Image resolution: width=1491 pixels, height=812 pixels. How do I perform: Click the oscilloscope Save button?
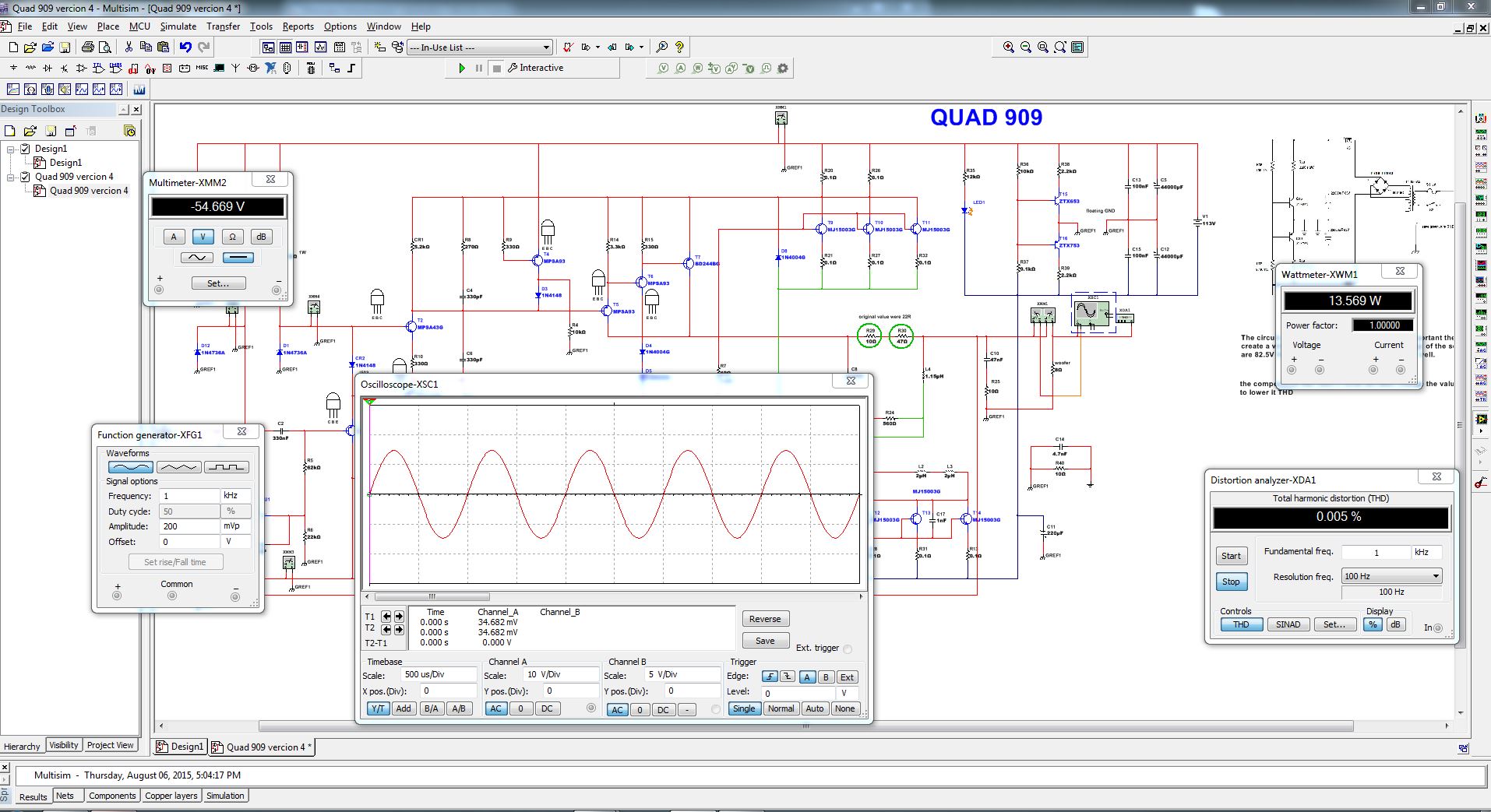(x=765, y=641)
